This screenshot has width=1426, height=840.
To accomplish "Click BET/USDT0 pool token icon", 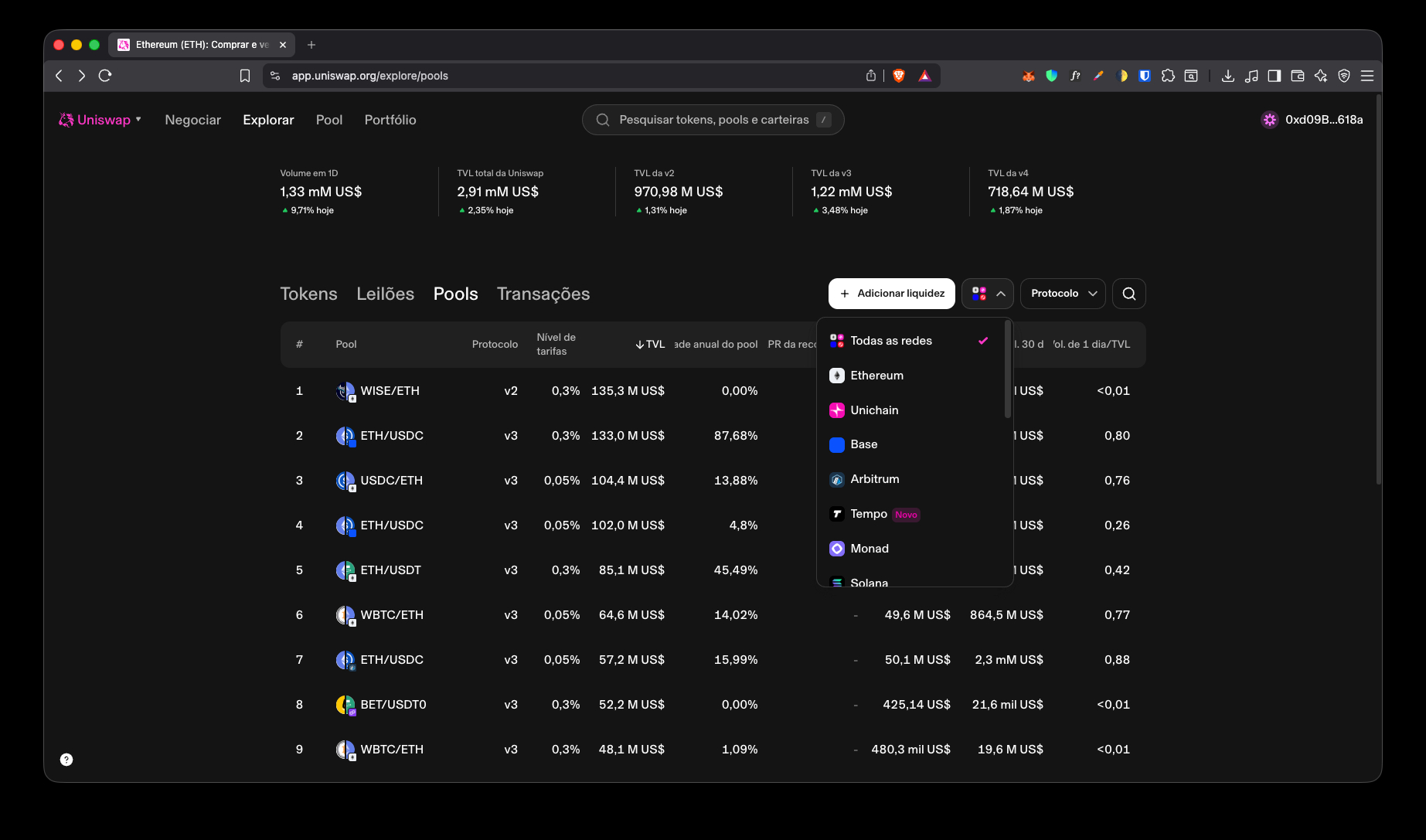I will (x=345, y=705).
